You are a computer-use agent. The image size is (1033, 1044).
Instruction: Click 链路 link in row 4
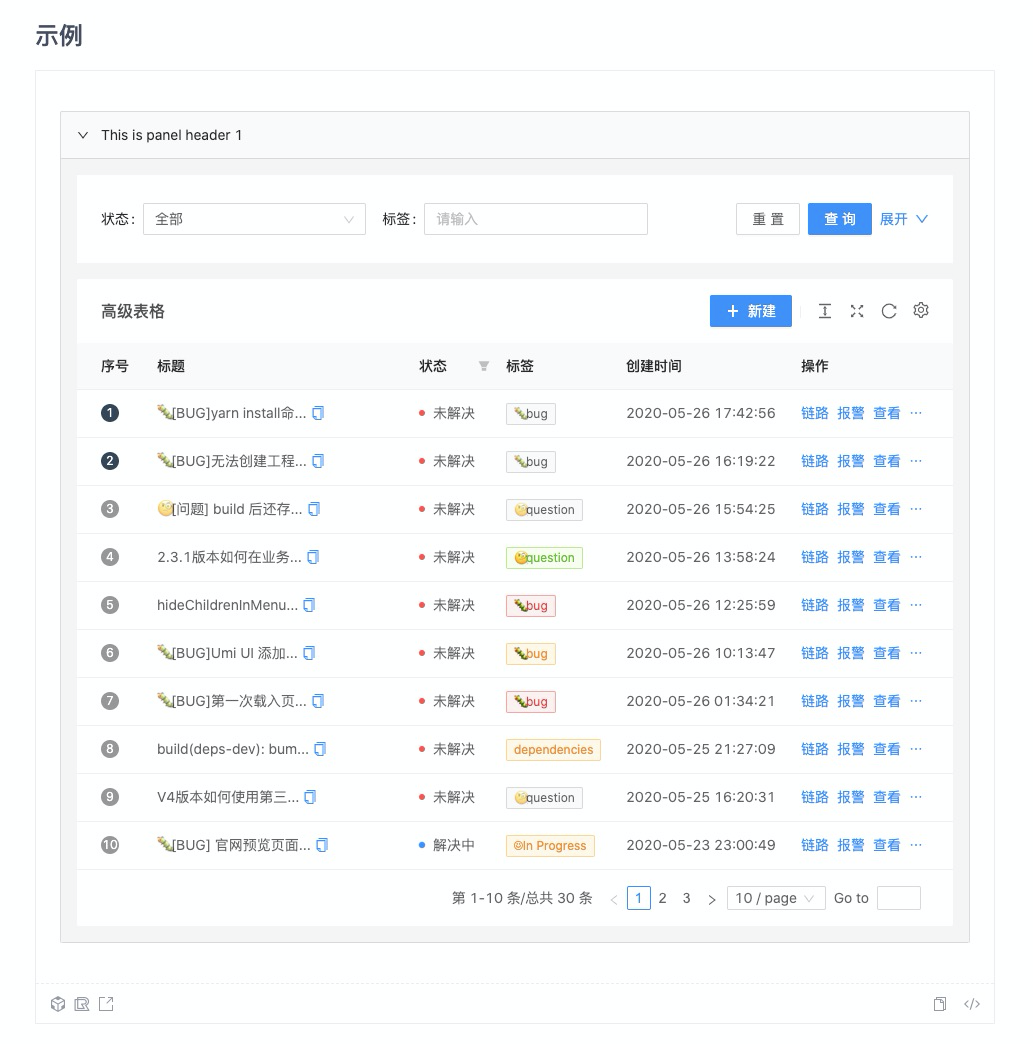[x=815, y=557]
